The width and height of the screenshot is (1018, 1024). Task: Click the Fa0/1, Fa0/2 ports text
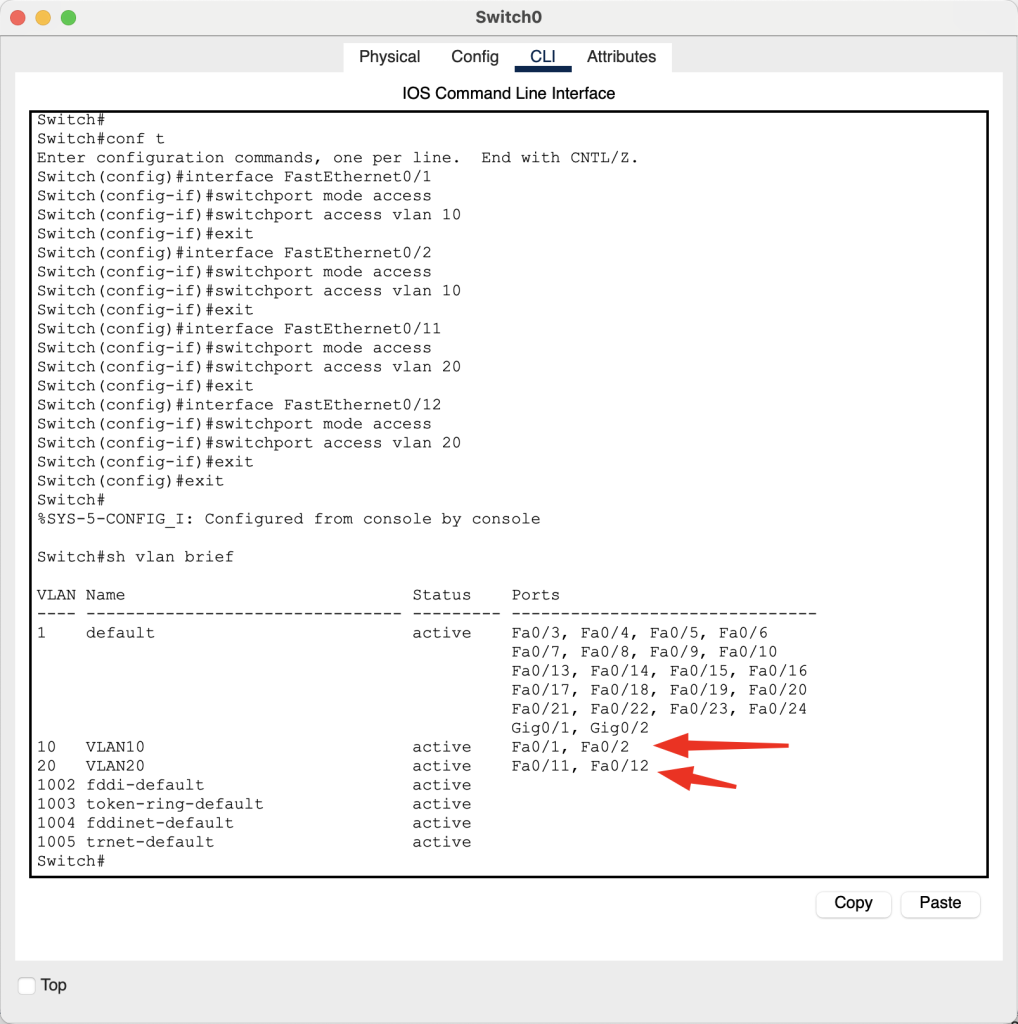click(x=568, y=746)
